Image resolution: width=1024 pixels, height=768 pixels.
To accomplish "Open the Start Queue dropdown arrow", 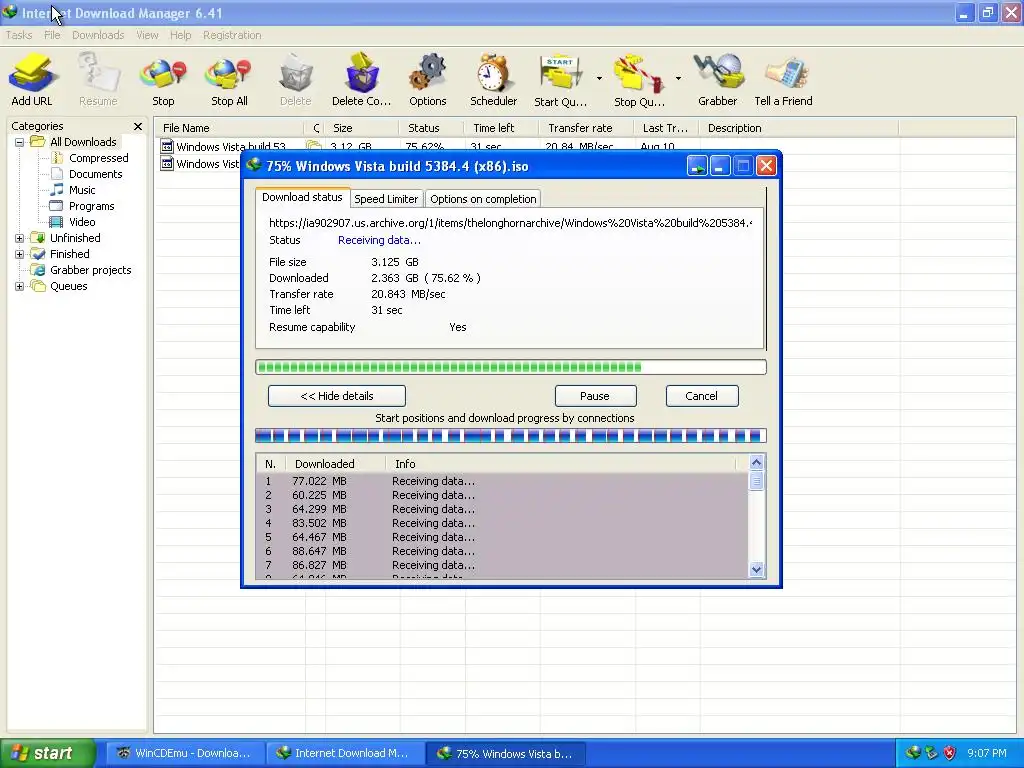I will click(600, 78).
